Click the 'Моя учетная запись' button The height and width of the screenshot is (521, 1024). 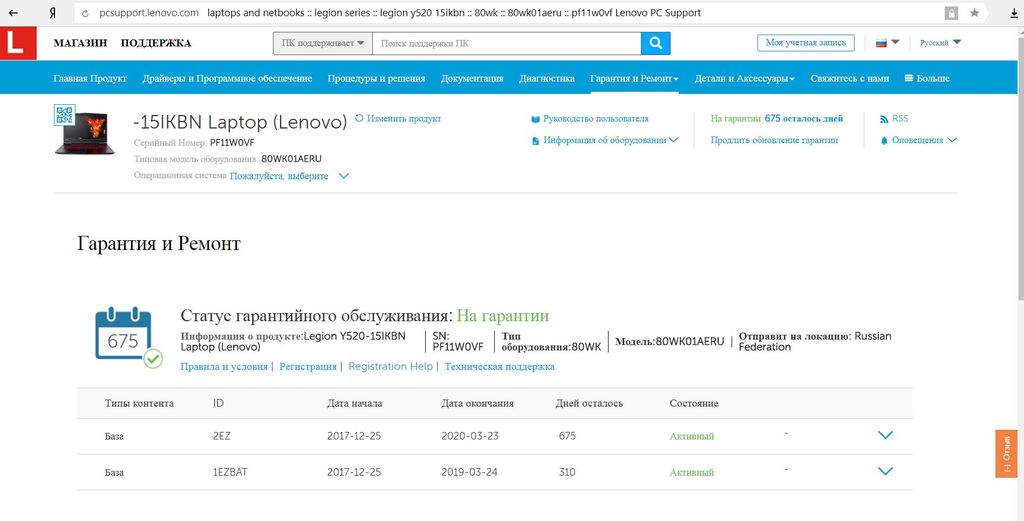click(x=806, y=43)
